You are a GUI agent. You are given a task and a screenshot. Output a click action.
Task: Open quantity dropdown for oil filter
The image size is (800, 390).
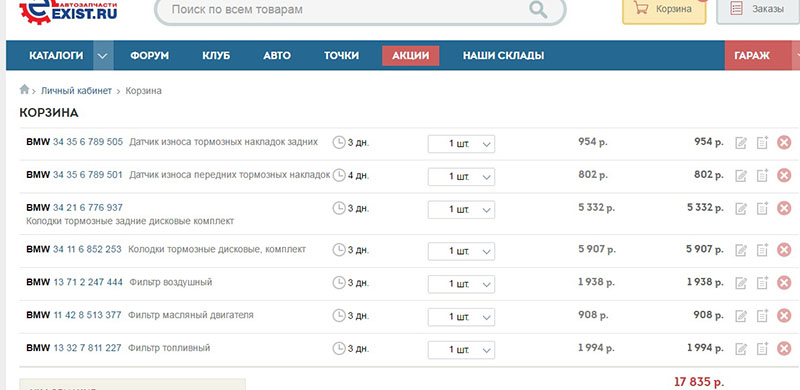click(x=461, y=317)
